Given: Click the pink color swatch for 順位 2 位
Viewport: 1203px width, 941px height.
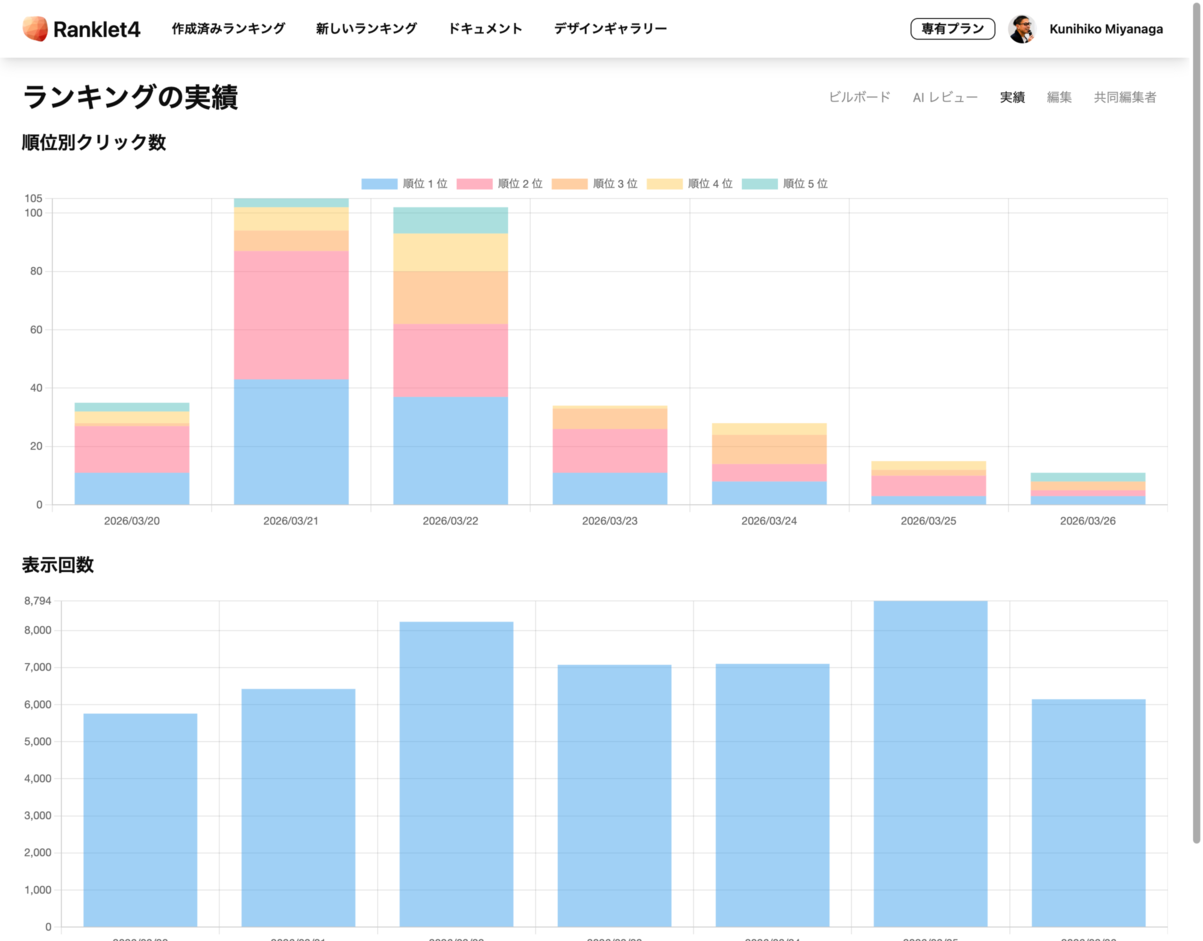Looking at the screenshot, I should (x=475, y=183).
